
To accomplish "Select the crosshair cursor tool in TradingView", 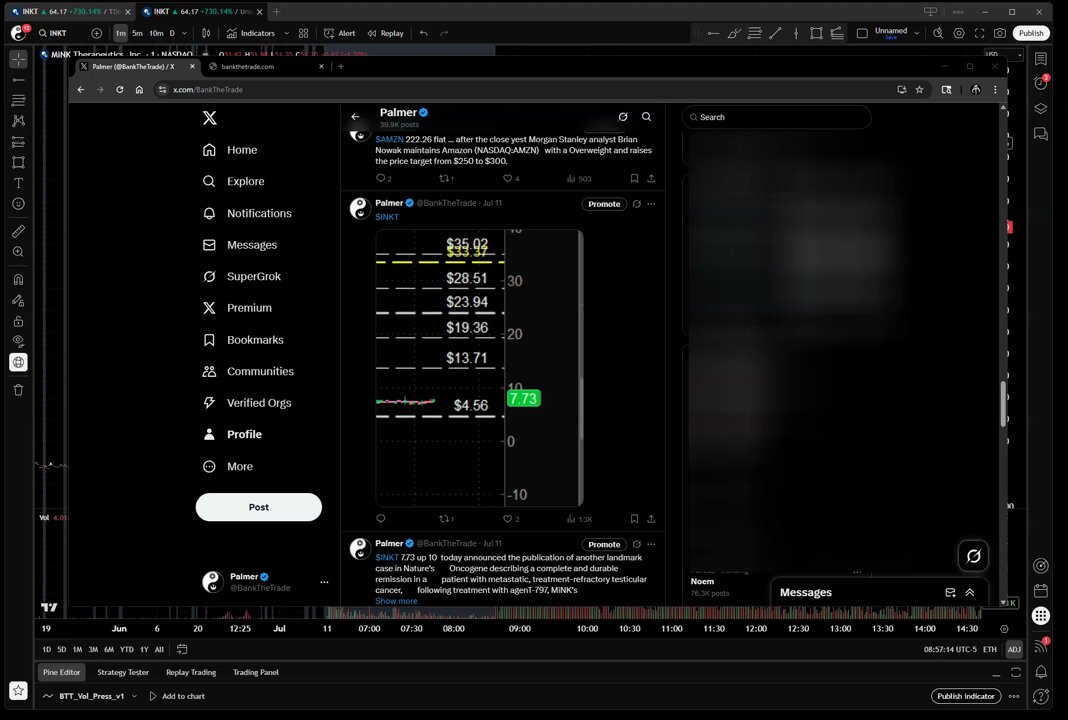I will click(18, 59).
